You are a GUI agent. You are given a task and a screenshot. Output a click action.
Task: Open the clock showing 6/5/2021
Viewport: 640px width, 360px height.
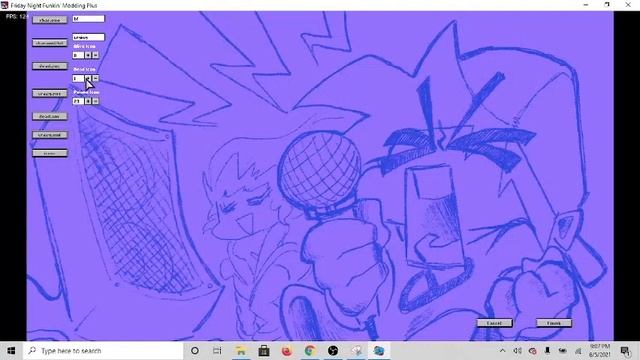pos(599,351)
